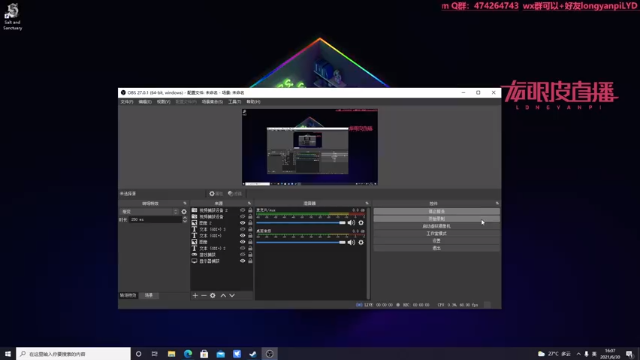
Task: Show the 游戏捕获 source
Action: click(242, 255)
